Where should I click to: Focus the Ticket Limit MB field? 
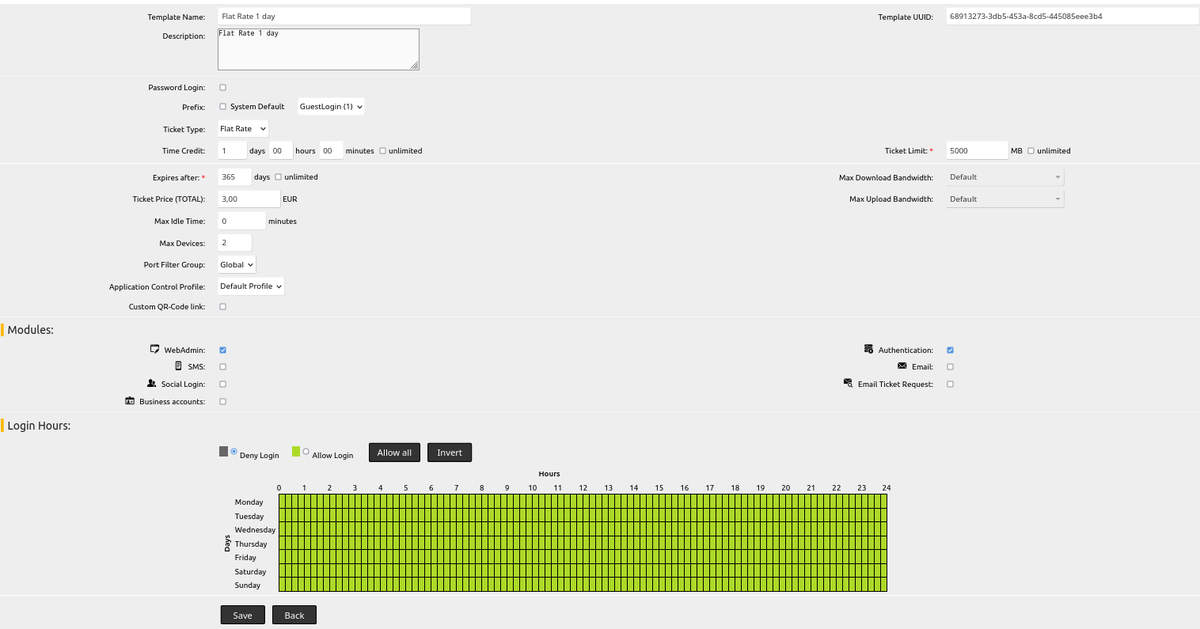click(x=976, y=151)
